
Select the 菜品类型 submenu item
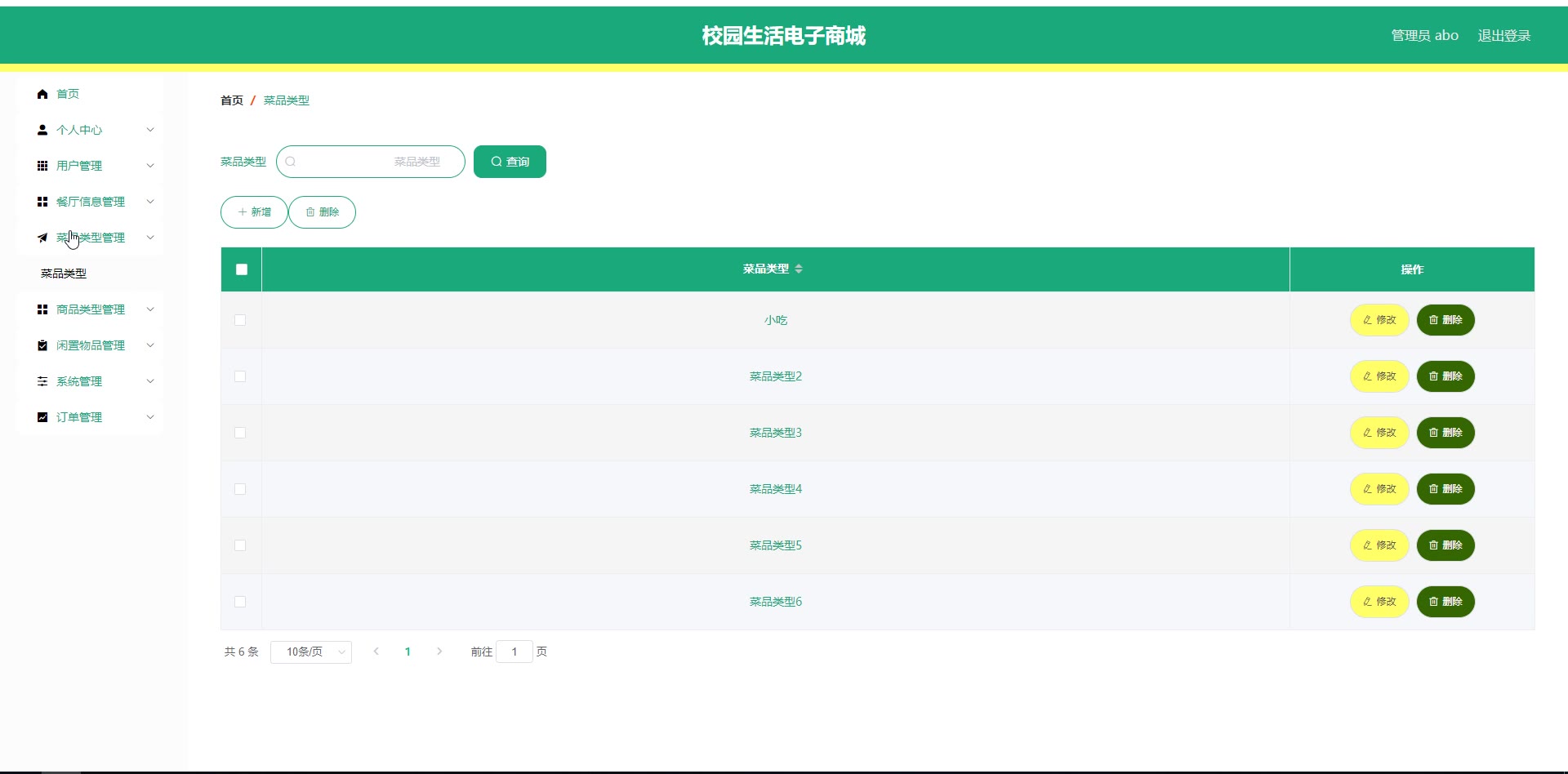[90, 274]
